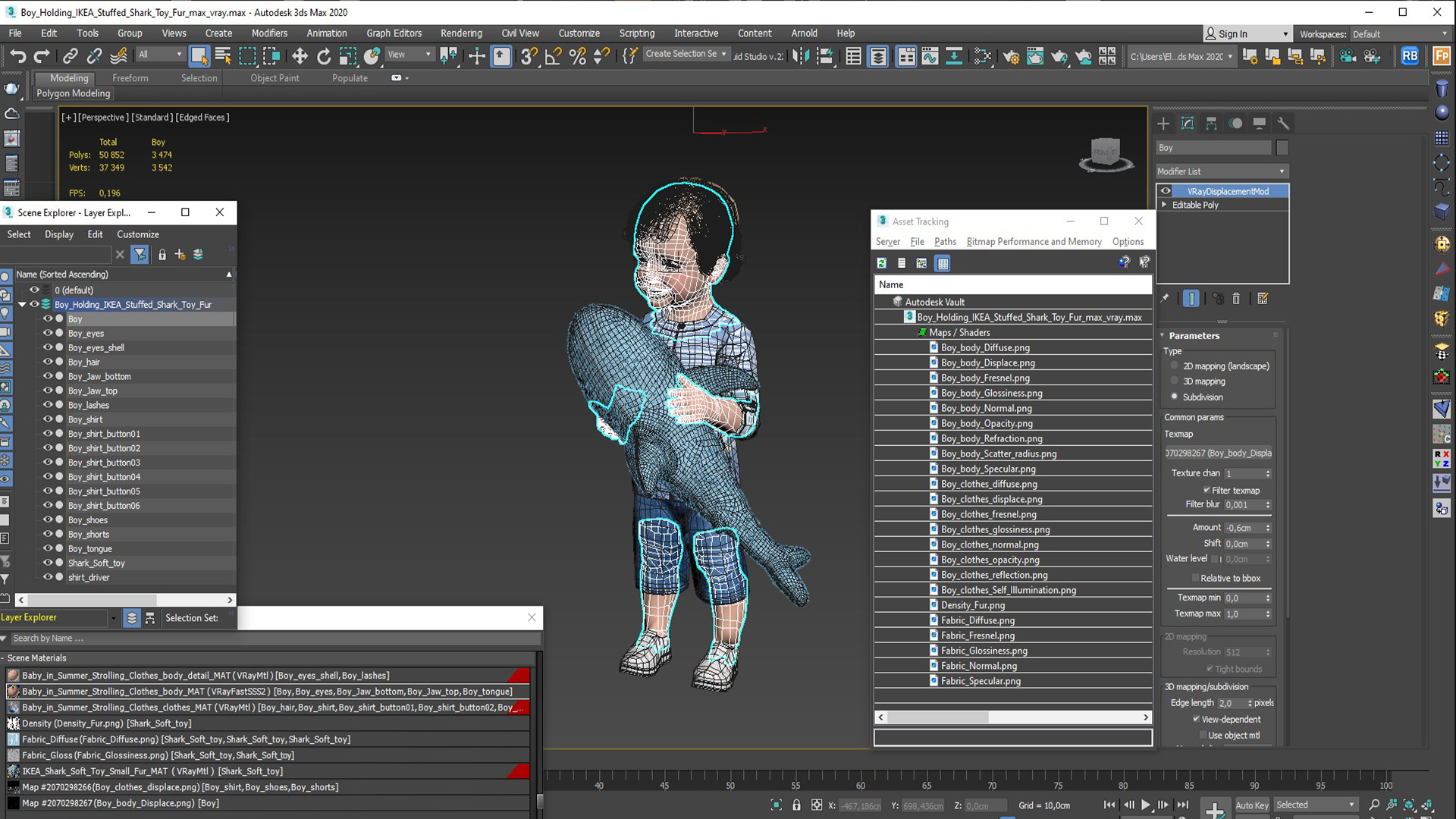Click the filter funnel icon in Scene Explorer
The height and width of the screenshot is (819, 1456).
tap(140, 255)
